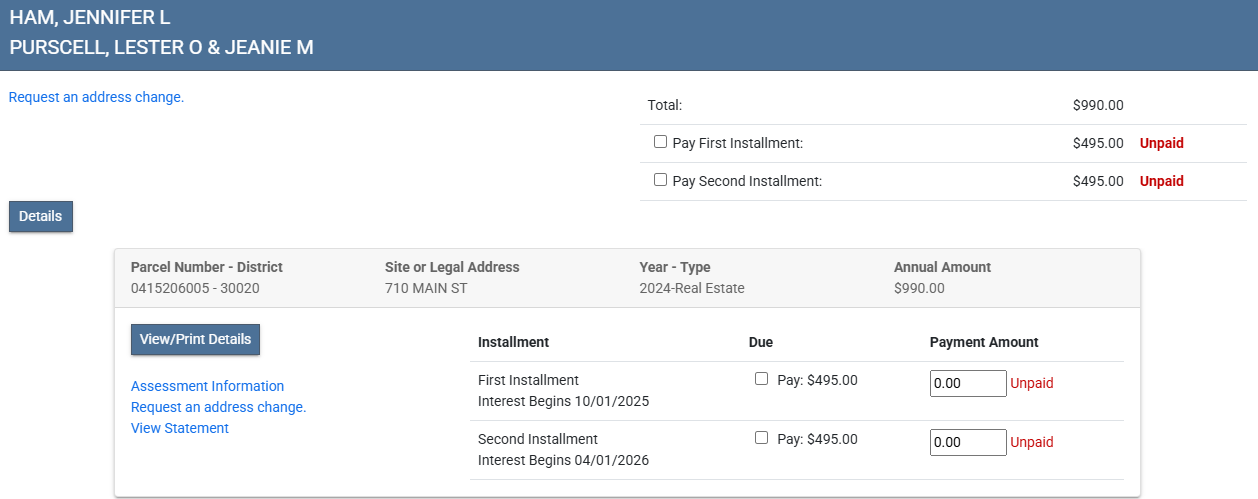Check the Pay Second Installment summary checkbox

[x=660, y=180]
